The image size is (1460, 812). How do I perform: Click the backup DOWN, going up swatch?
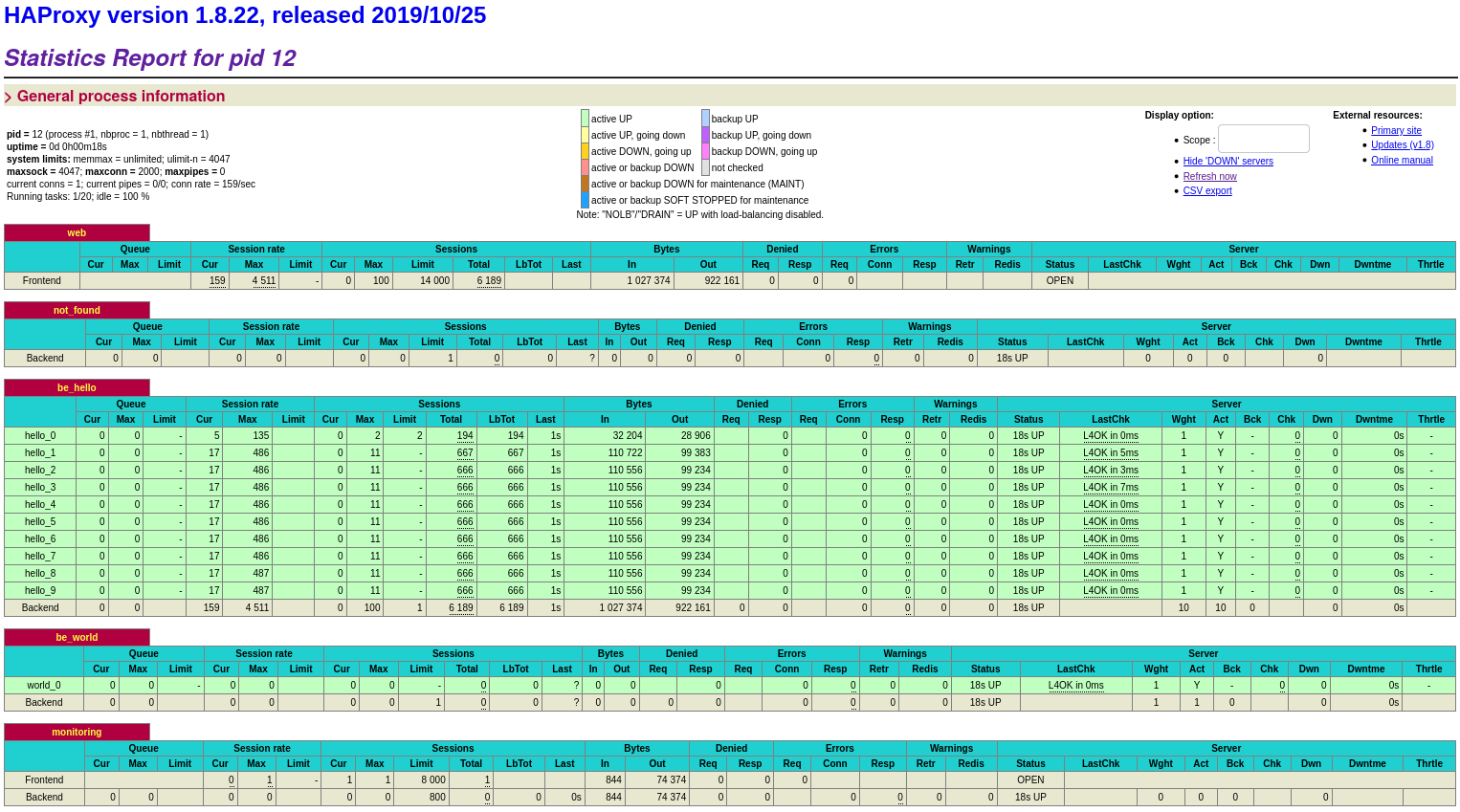705,151
